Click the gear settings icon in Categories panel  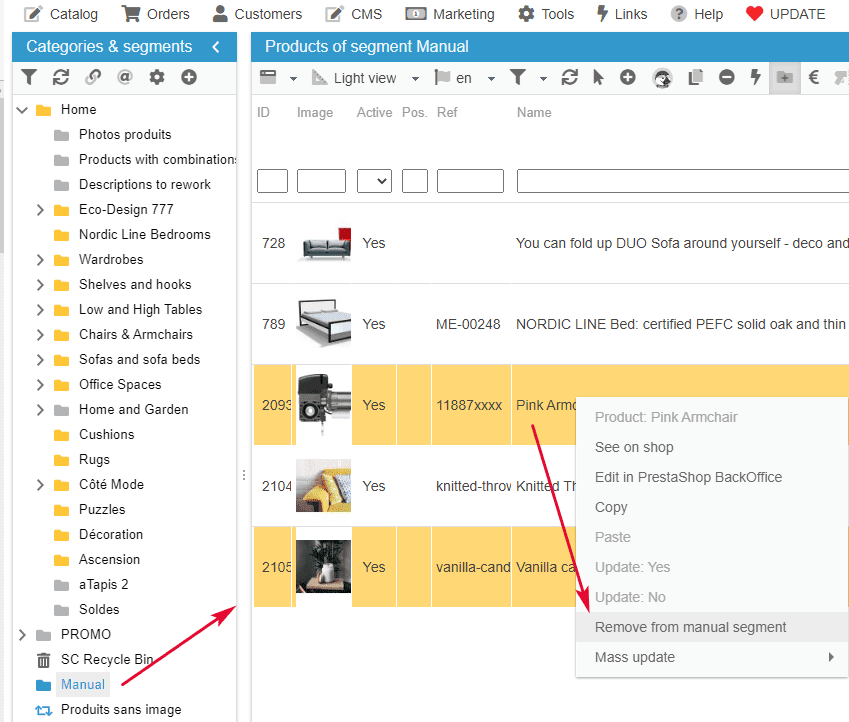(157, 77)
